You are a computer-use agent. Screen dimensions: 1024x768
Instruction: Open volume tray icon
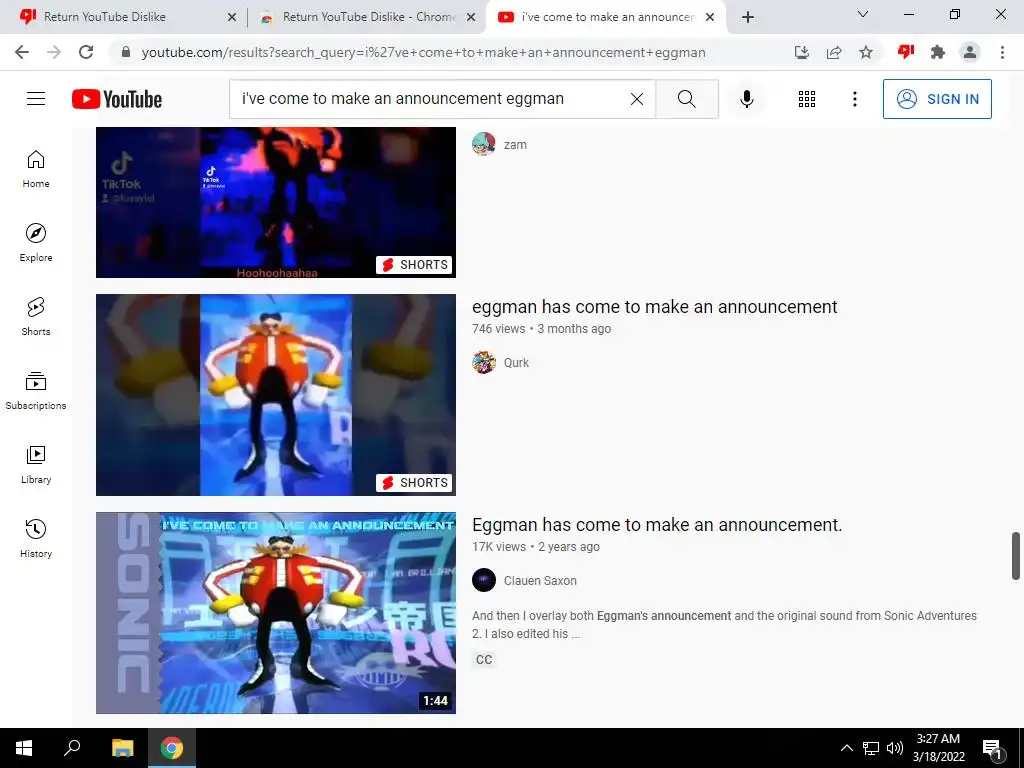coord(895,748)
